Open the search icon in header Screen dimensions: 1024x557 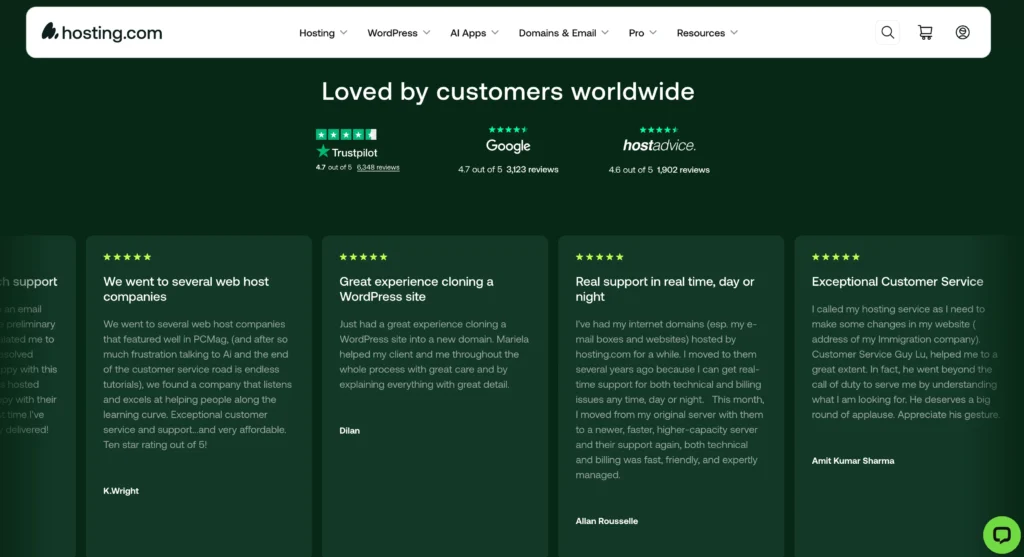click(888, 32)
